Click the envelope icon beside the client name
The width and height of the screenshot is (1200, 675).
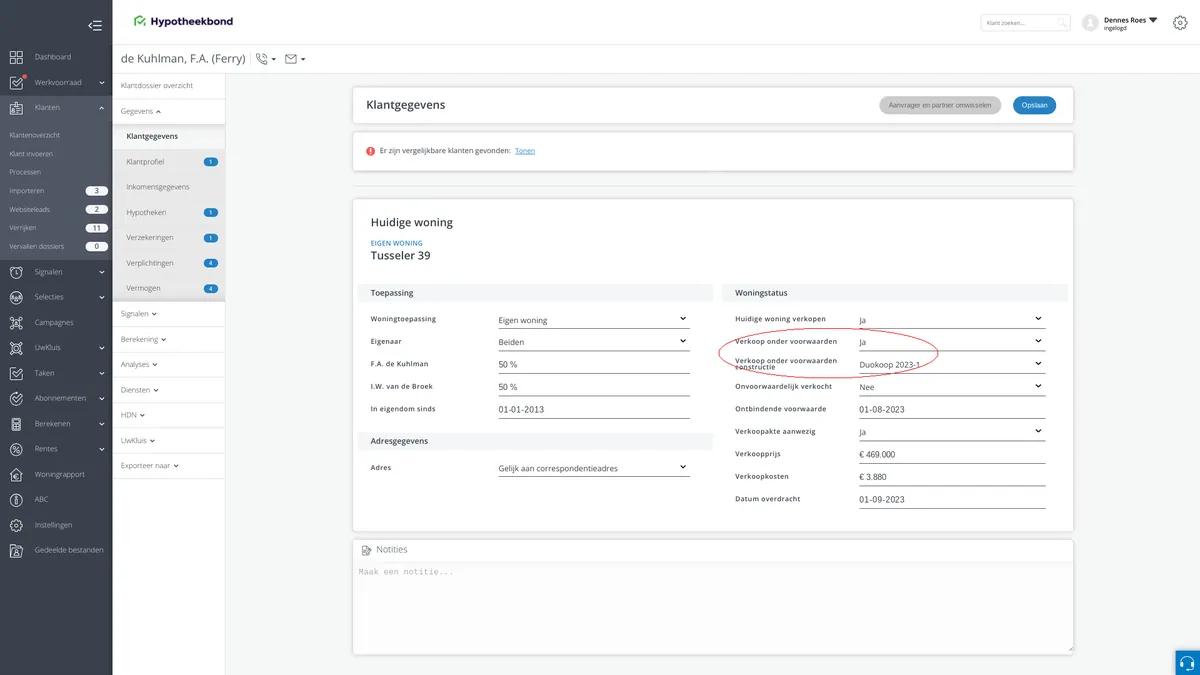click(x=291, y=59)
